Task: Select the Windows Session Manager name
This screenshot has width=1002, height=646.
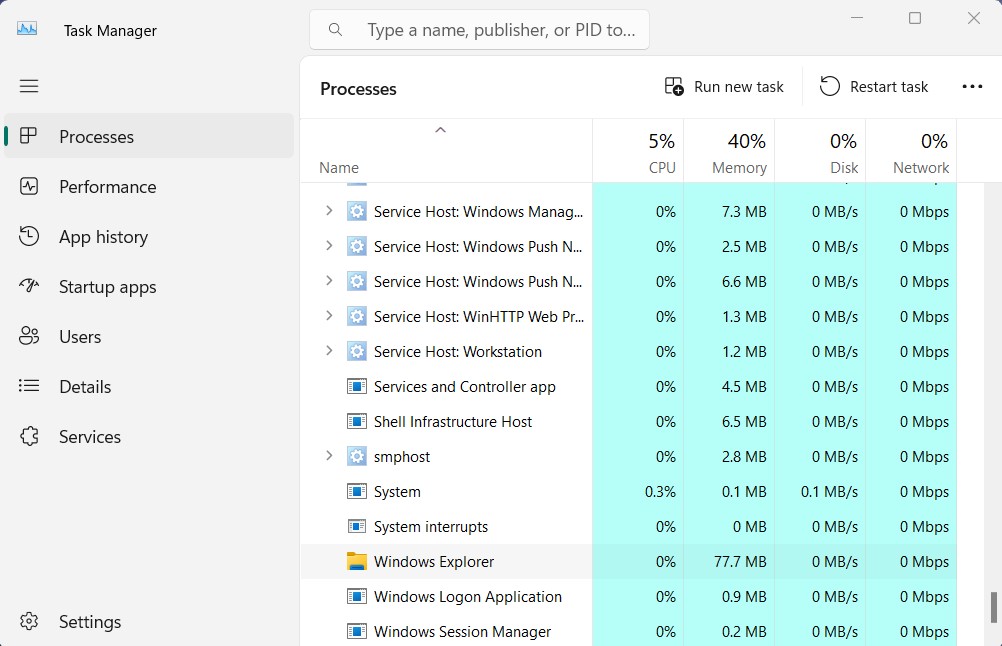Action: tap(462, 632)
